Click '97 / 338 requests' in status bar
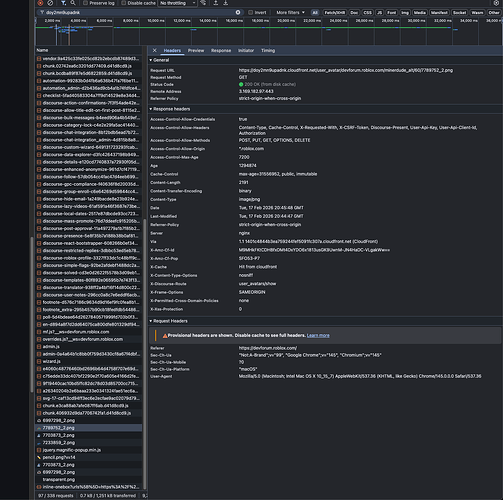This screenshot has width=503, height=500. [56, 496]
